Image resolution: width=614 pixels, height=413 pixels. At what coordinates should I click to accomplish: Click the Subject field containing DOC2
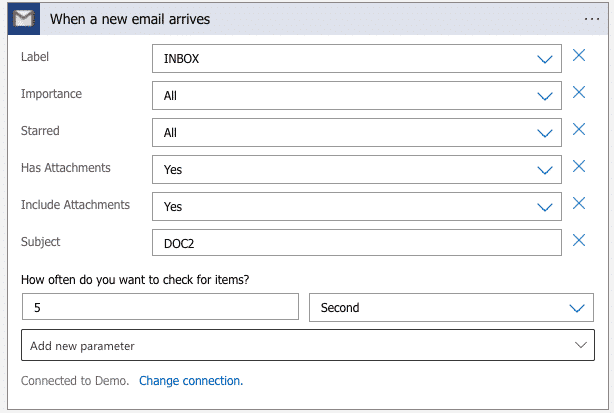click(x=357, y=243)
